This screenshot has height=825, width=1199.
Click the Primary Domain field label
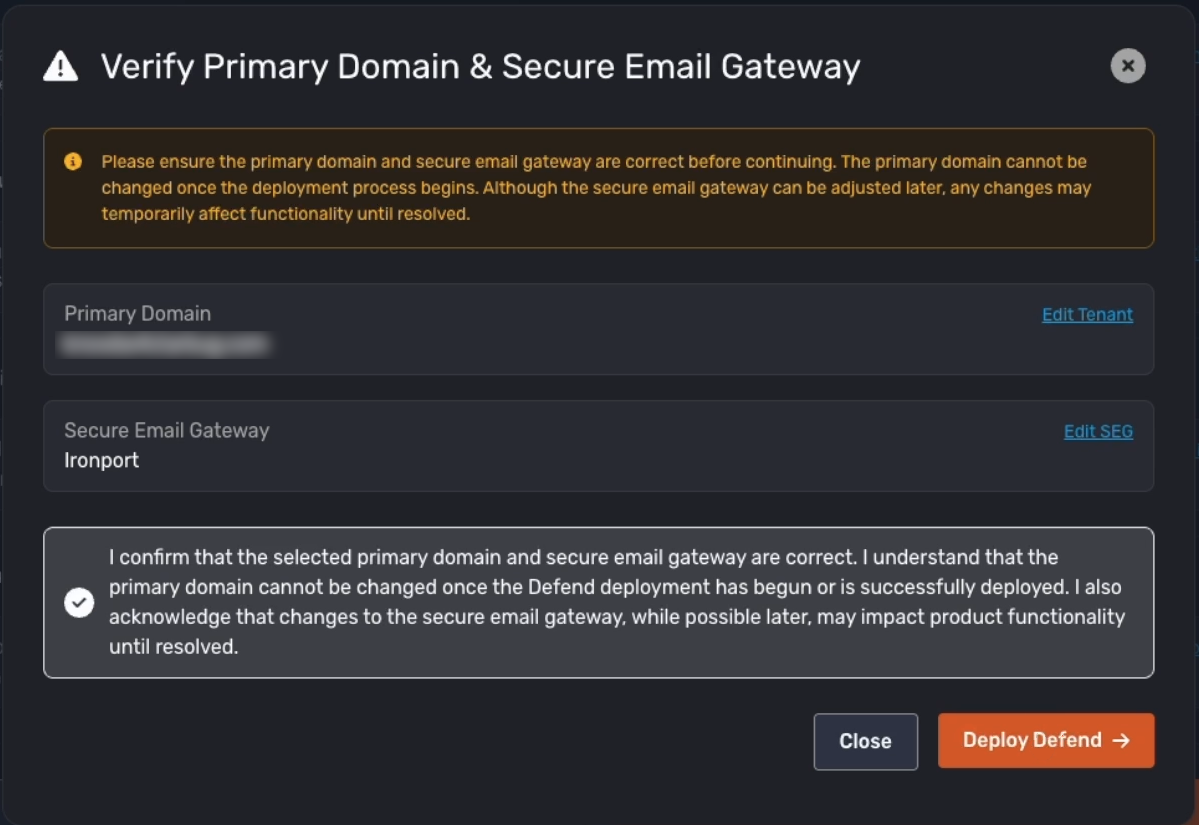(x=138, y=313)
